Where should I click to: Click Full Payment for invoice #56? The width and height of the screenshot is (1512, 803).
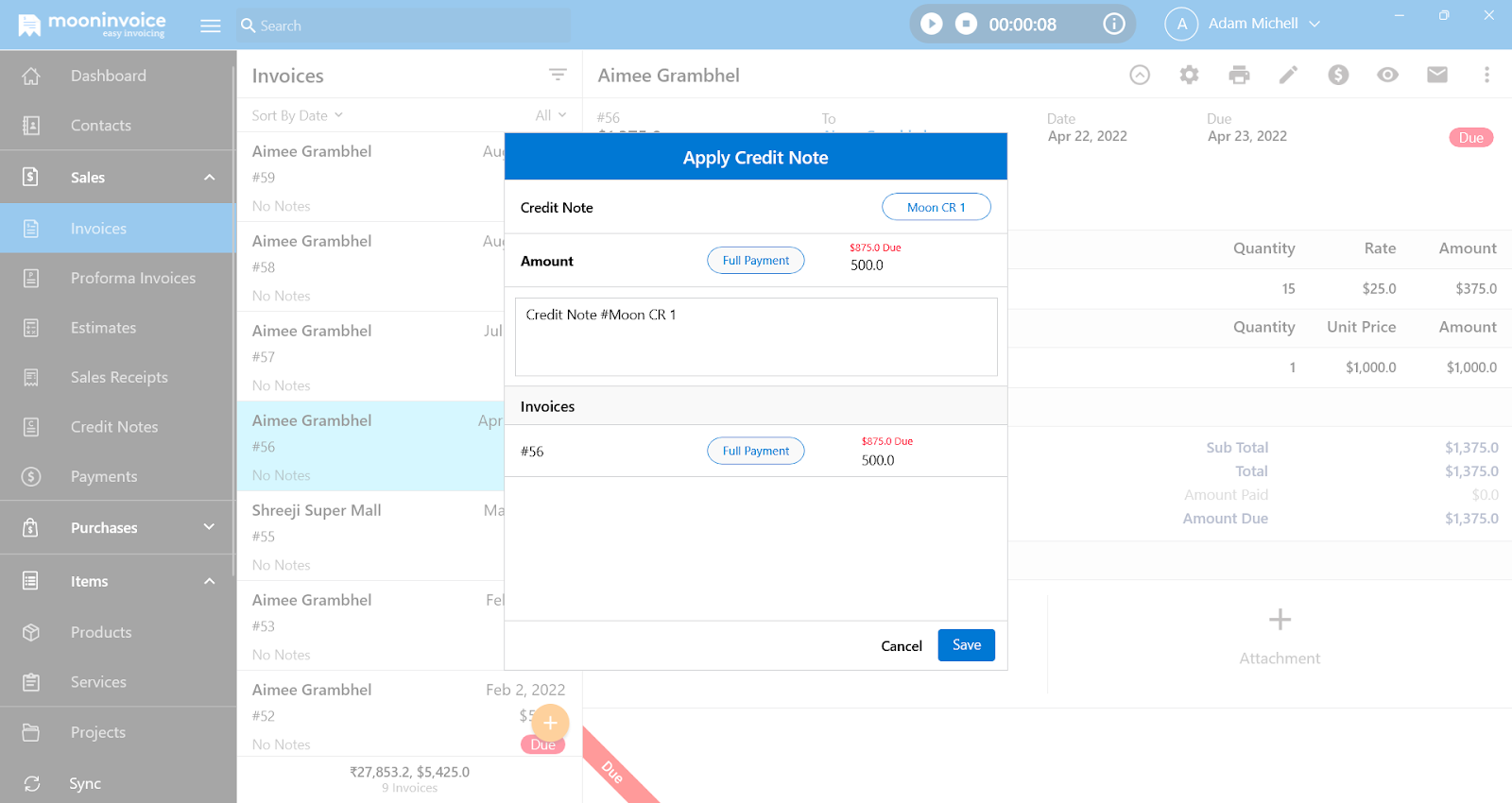point(756,451)
